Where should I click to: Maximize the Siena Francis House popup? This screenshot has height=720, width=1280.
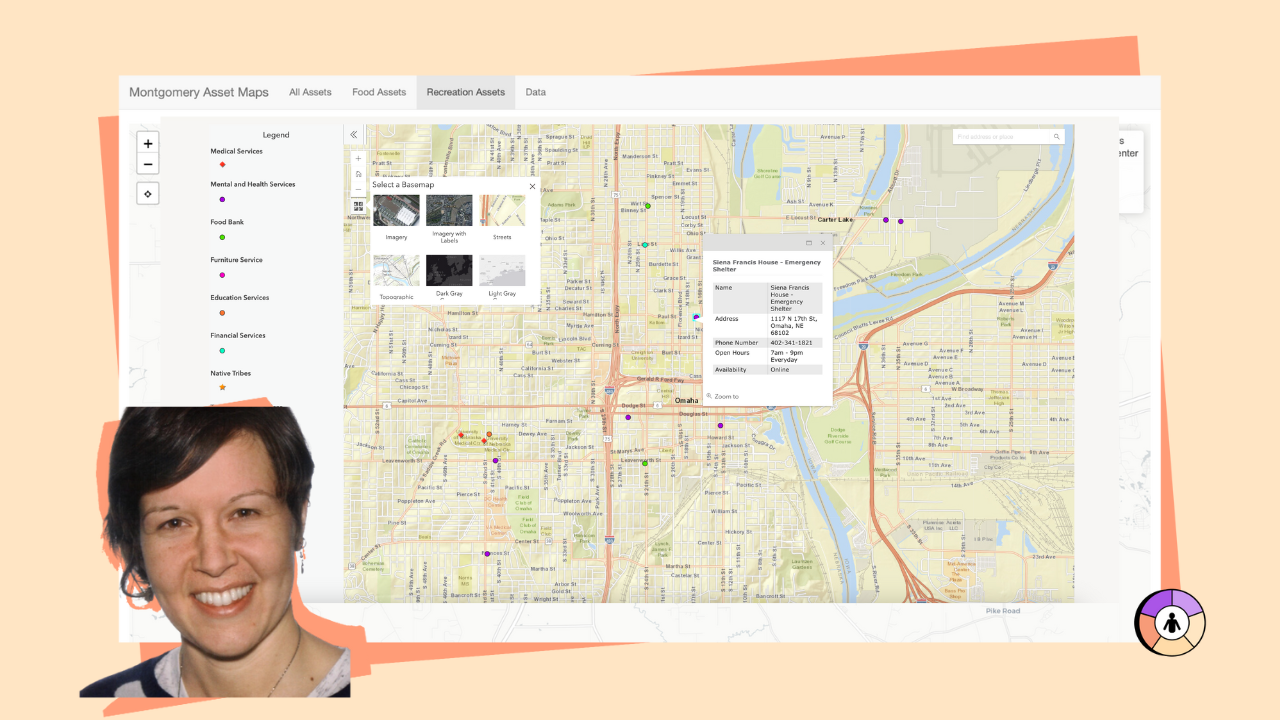(x=809, y=243)
